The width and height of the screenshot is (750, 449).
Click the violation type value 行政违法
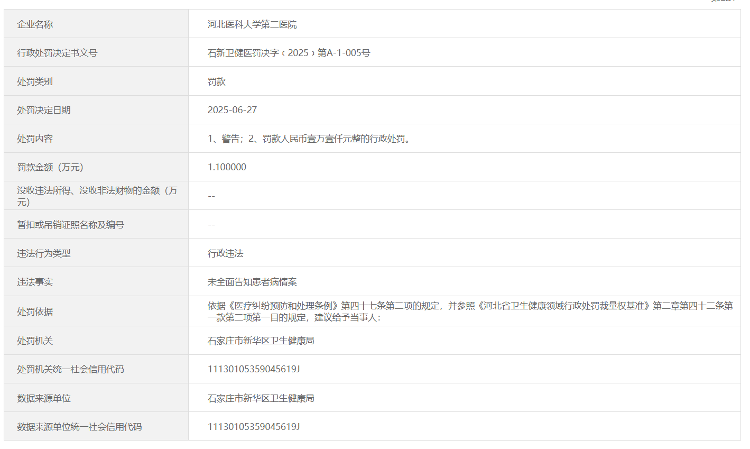click(226, 254)
